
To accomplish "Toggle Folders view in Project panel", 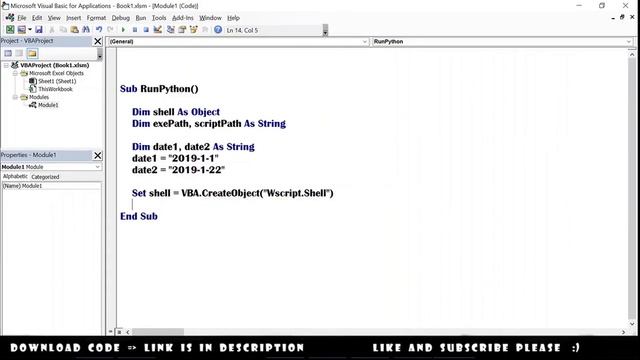I will pos(32,53).
